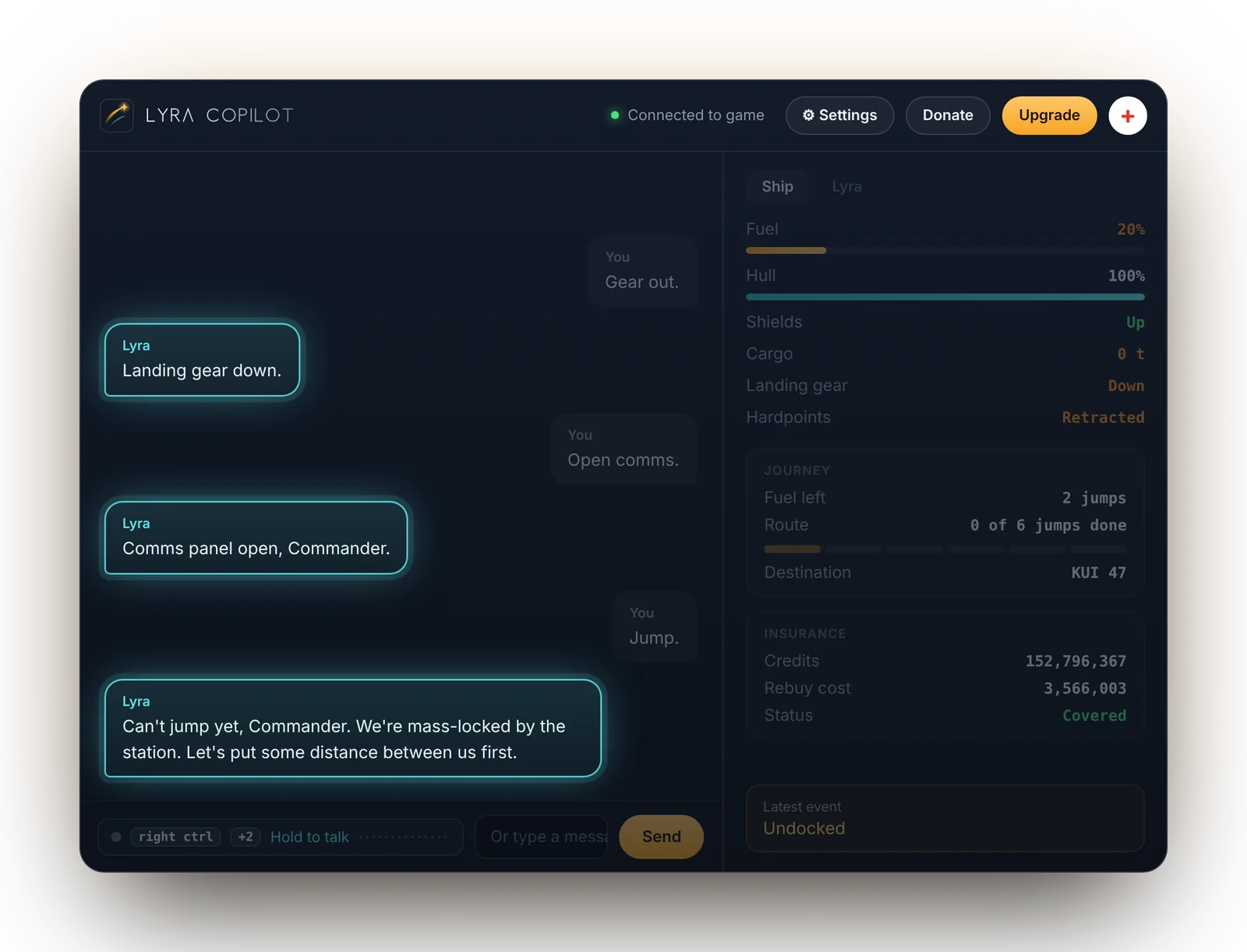Click the Landing gear 'Down' status

[x=1126, y=386]
